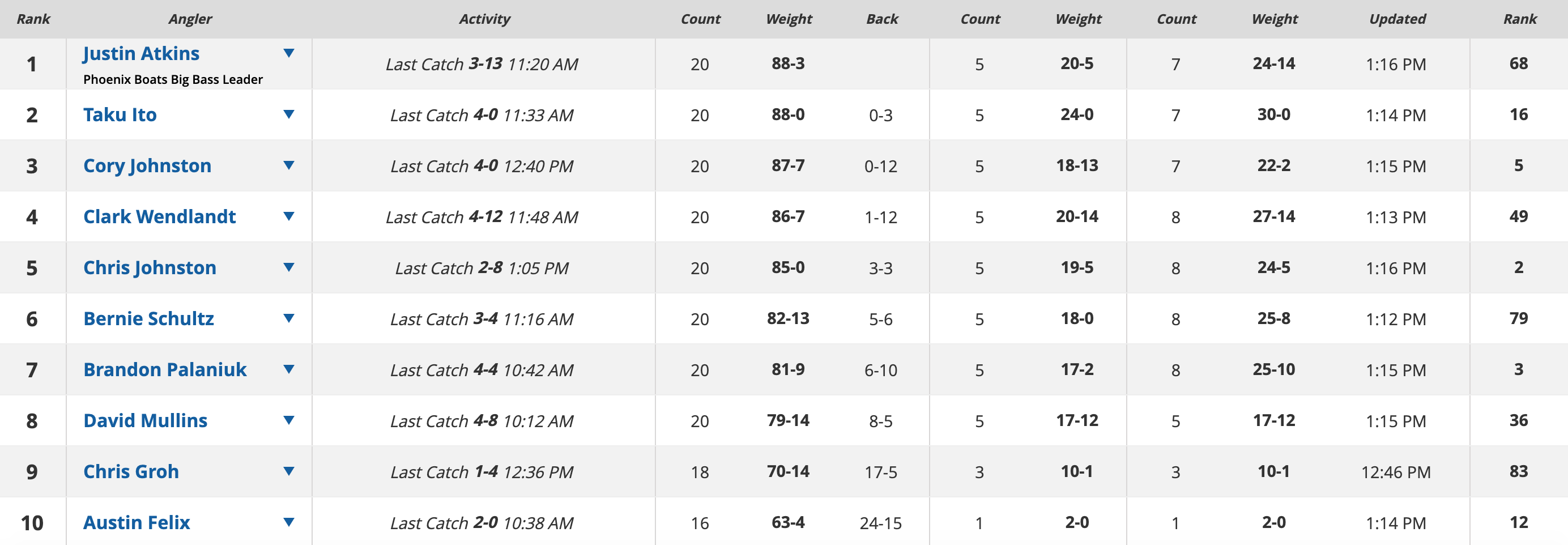Open Taku Ito angler link
1568x545 pixels.
(x=120, y=114)
